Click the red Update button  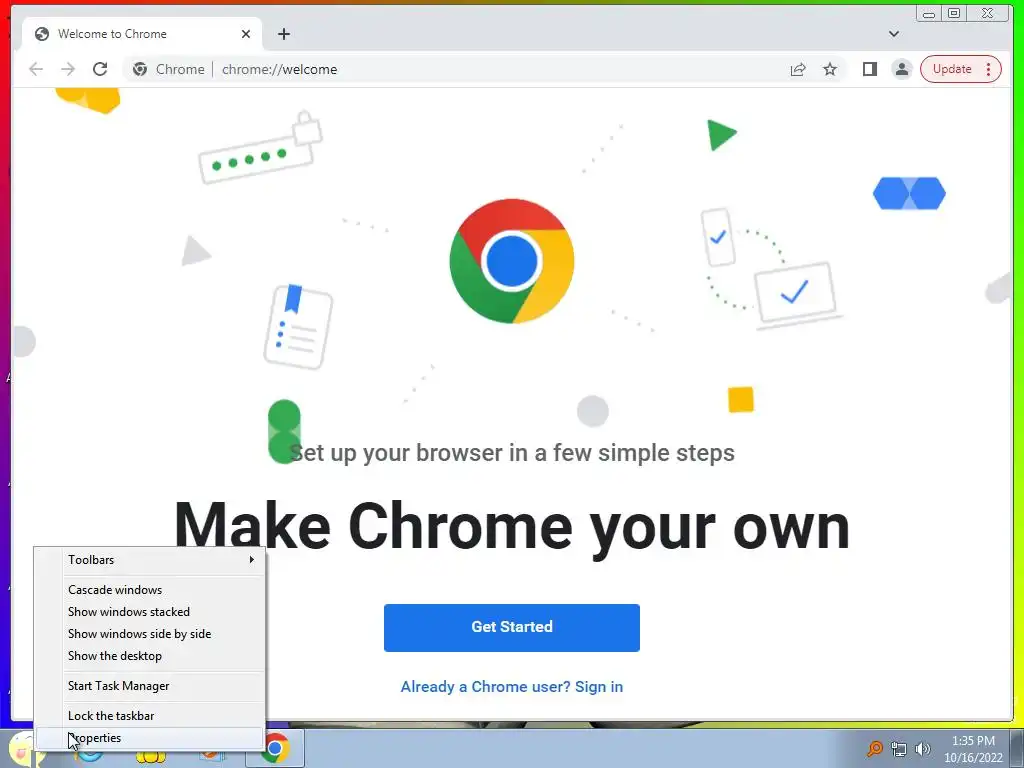pyautogui.click(x=961, y=69)
